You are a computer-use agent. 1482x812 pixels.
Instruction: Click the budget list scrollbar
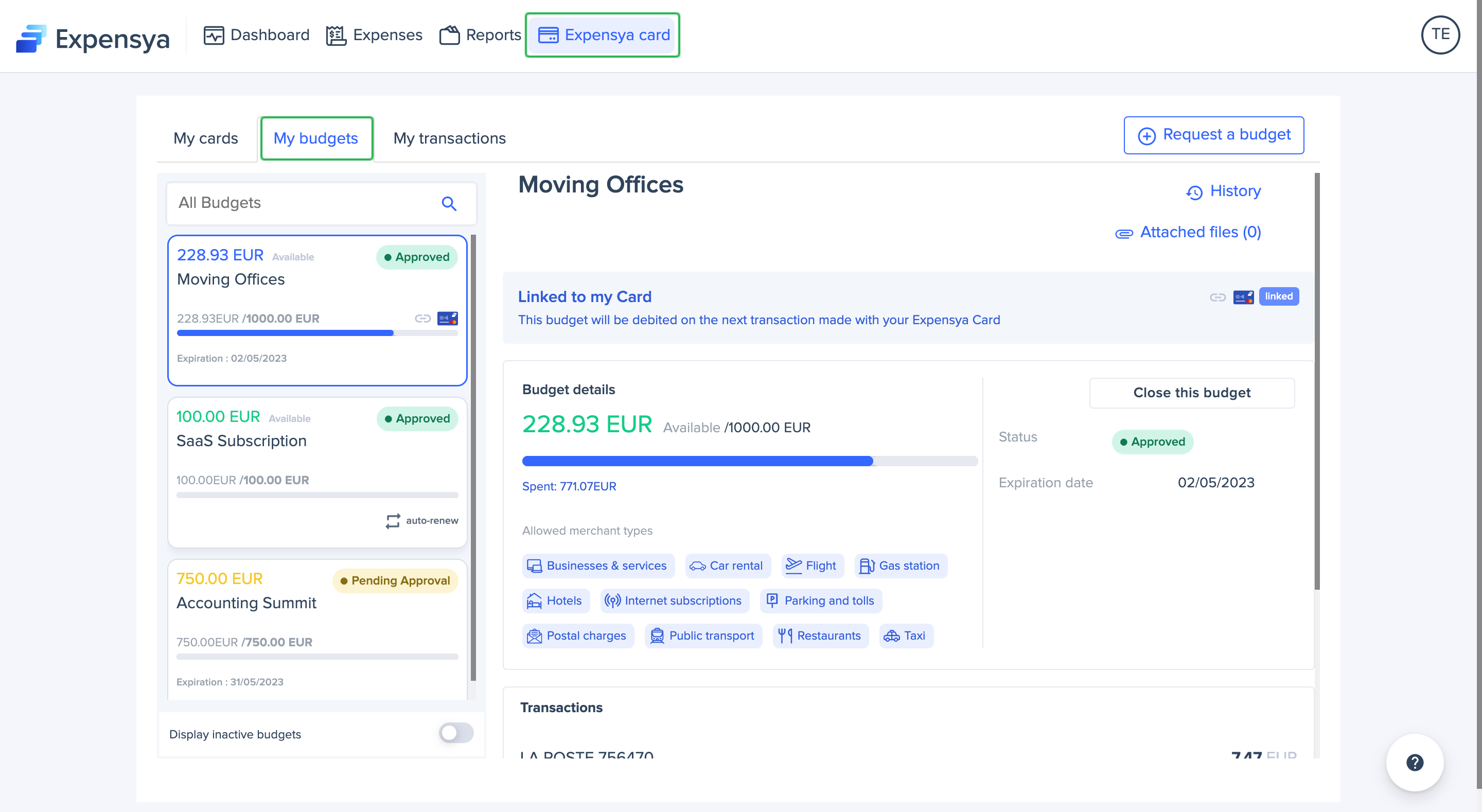(473, 457)
